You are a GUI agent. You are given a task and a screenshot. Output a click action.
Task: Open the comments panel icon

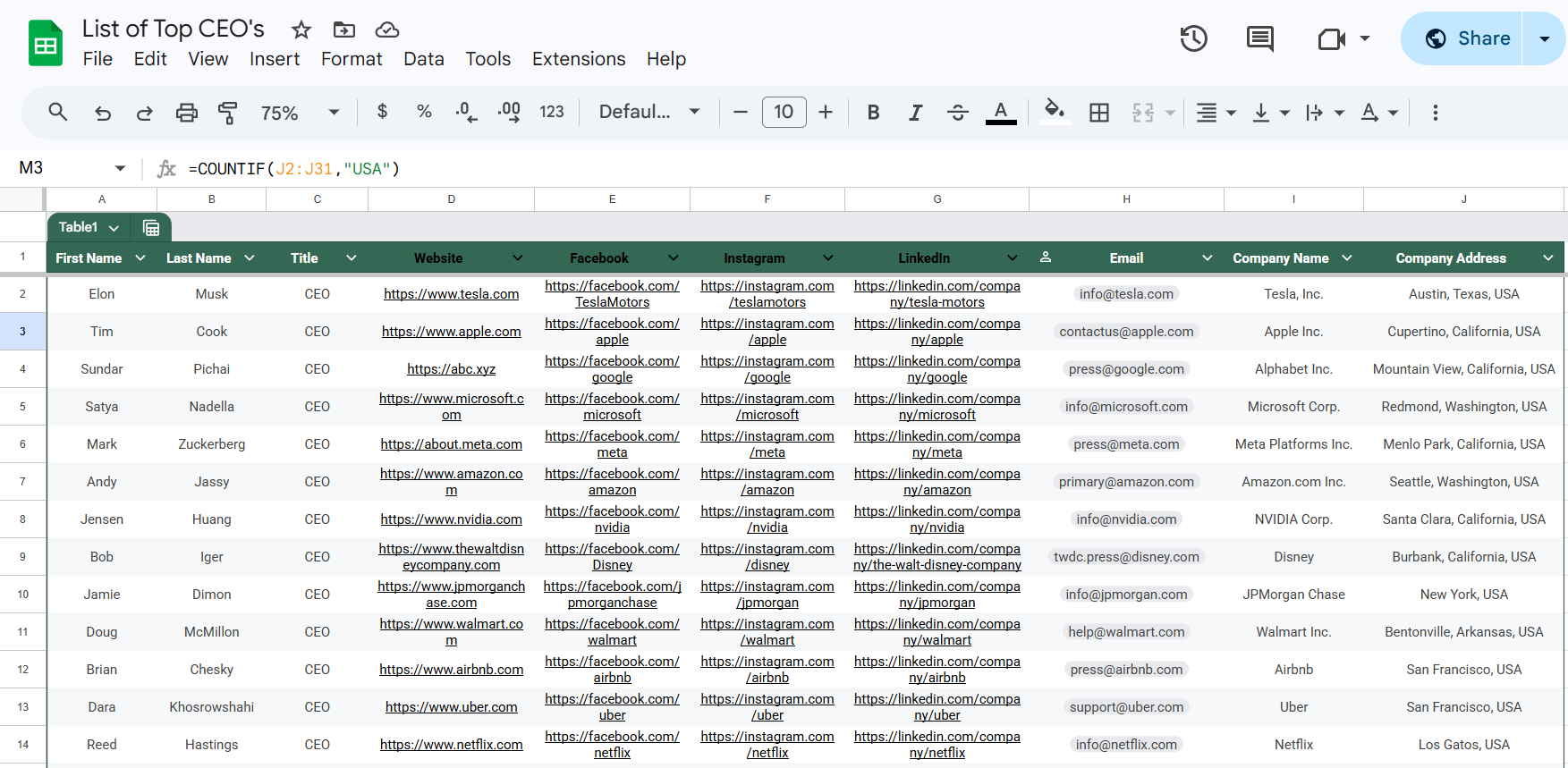click(1260, 38)
